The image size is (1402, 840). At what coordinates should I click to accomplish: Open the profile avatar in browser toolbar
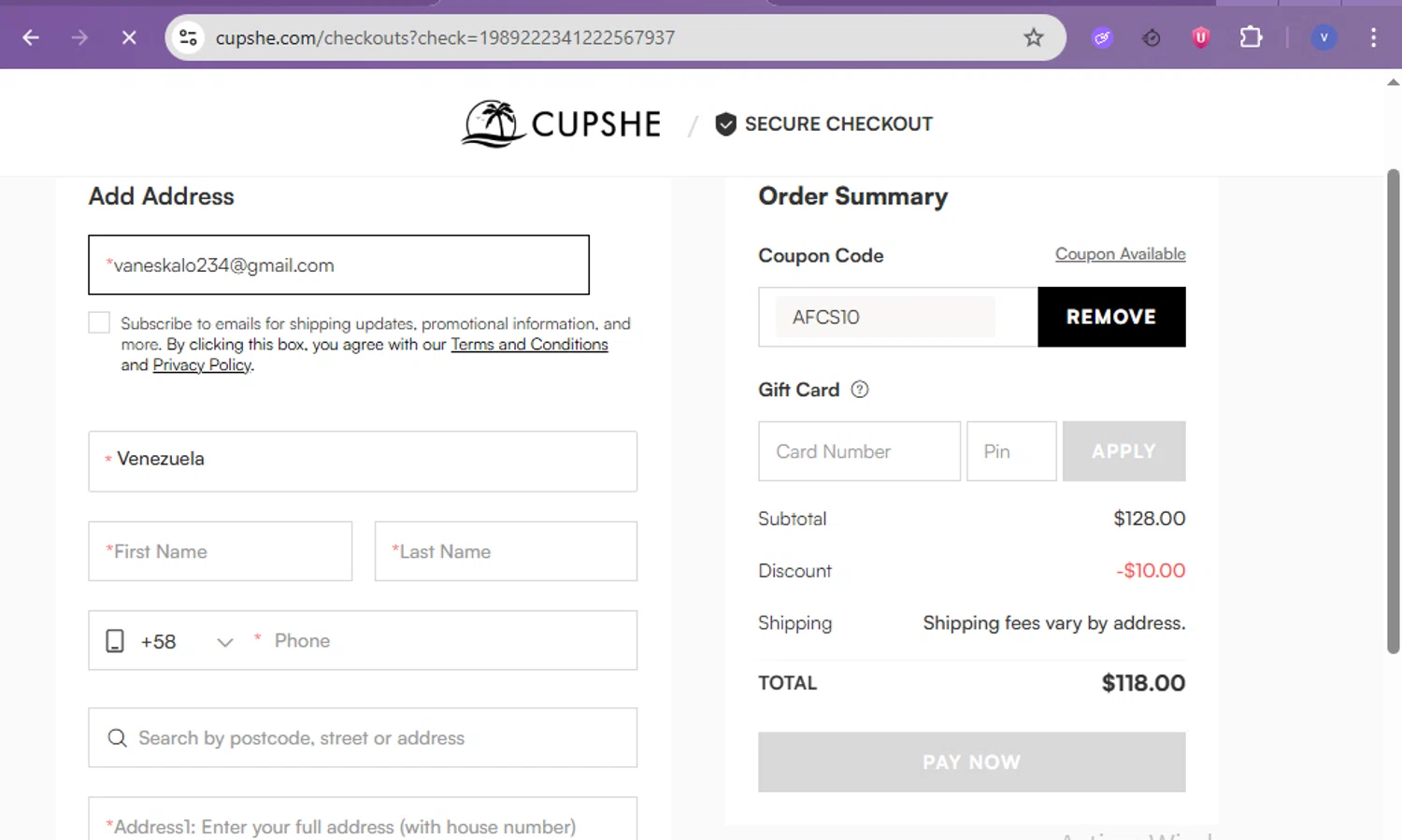point(1323,37)
